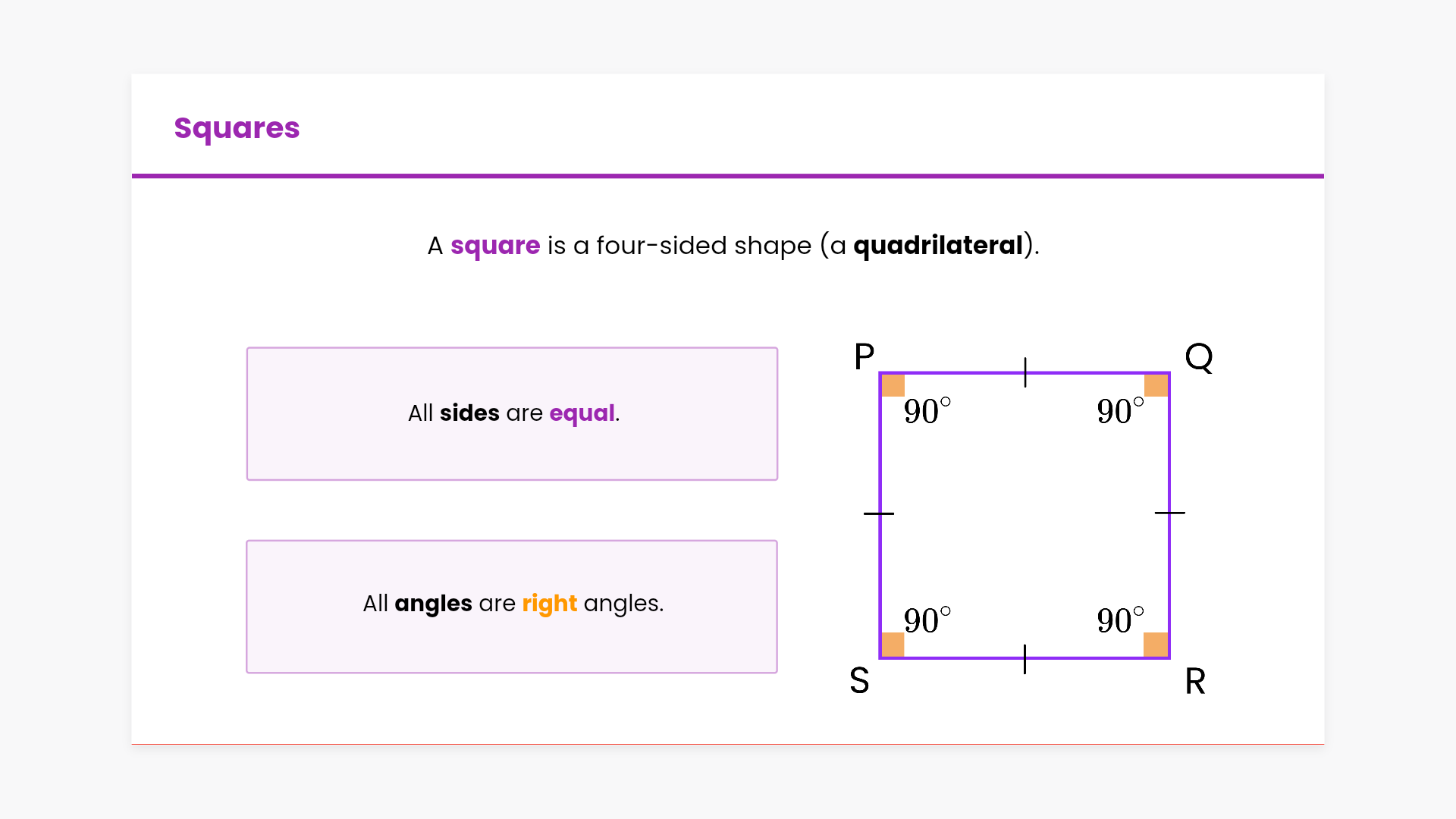Click the 90° label near corner Q
The height and width of the screenshot is (819, 1456).
click(1120, 411)
